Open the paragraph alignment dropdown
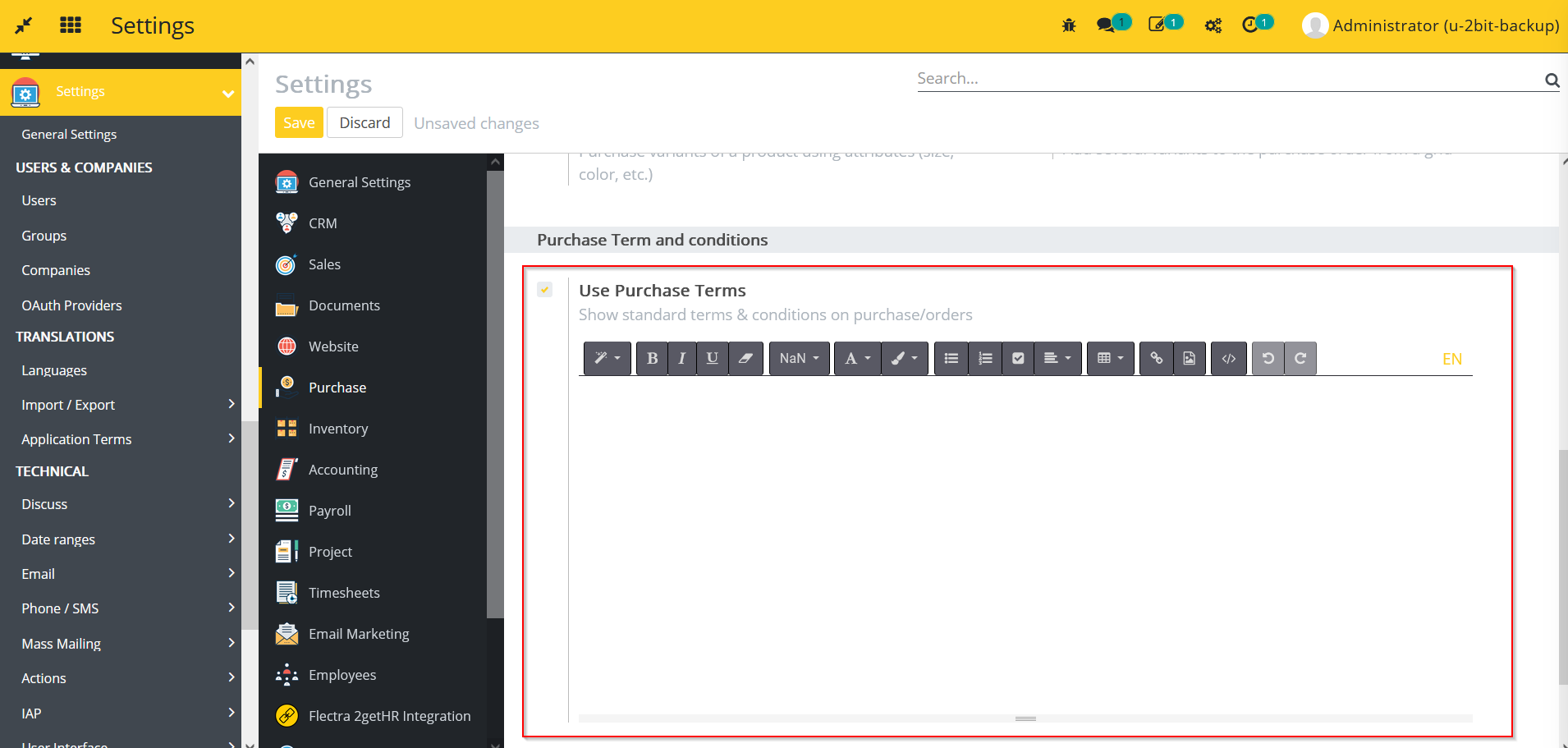The image size is (1568, 748). point(1058,358)
